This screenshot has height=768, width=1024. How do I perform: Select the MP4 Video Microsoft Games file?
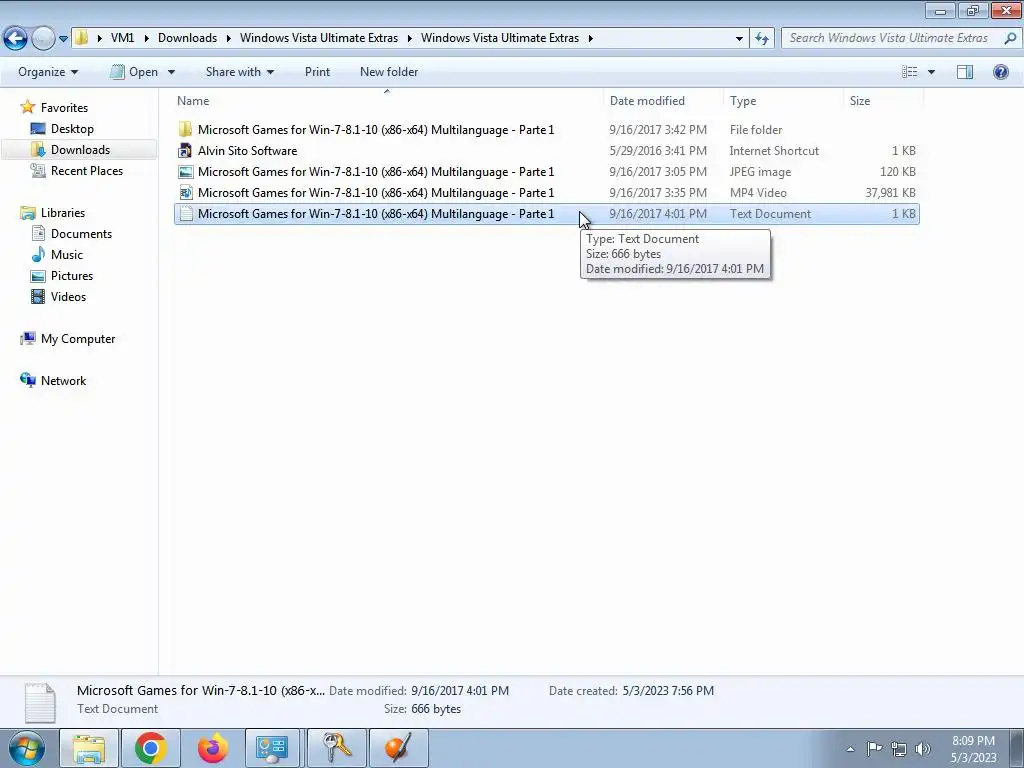pyautogui.click(x=547, y=193)
